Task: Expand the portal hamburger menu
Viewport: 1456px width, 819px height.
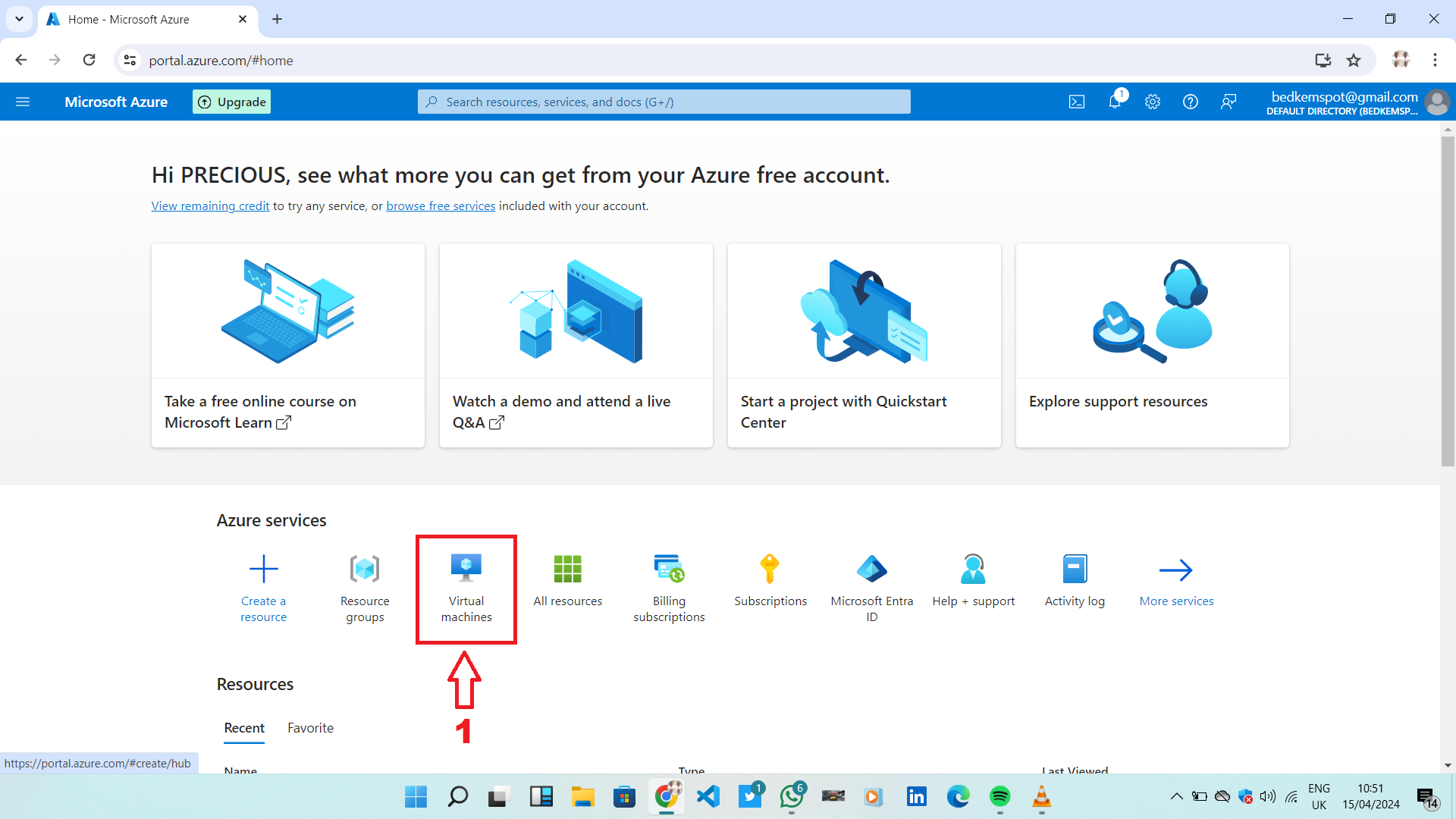Action: (x=23, y=102)
